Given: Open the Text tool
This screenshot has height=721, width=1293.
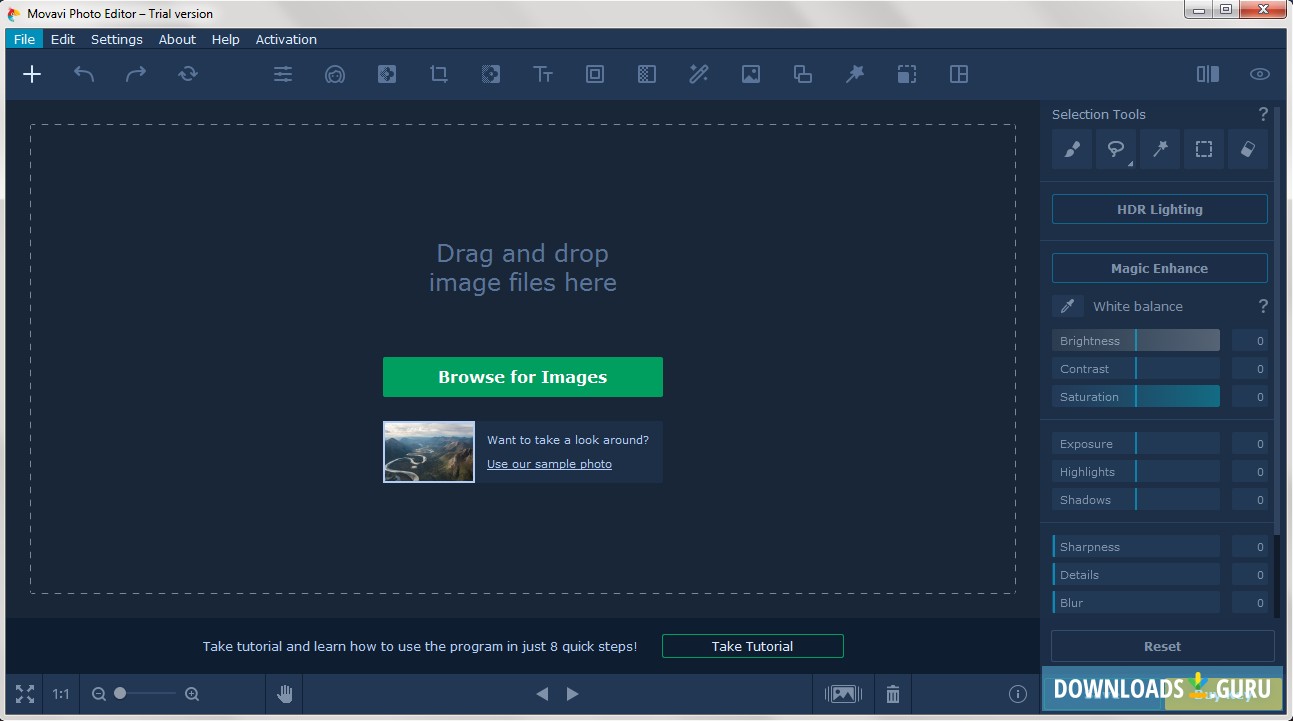Looking at the screenshot, I should [543, 74].
